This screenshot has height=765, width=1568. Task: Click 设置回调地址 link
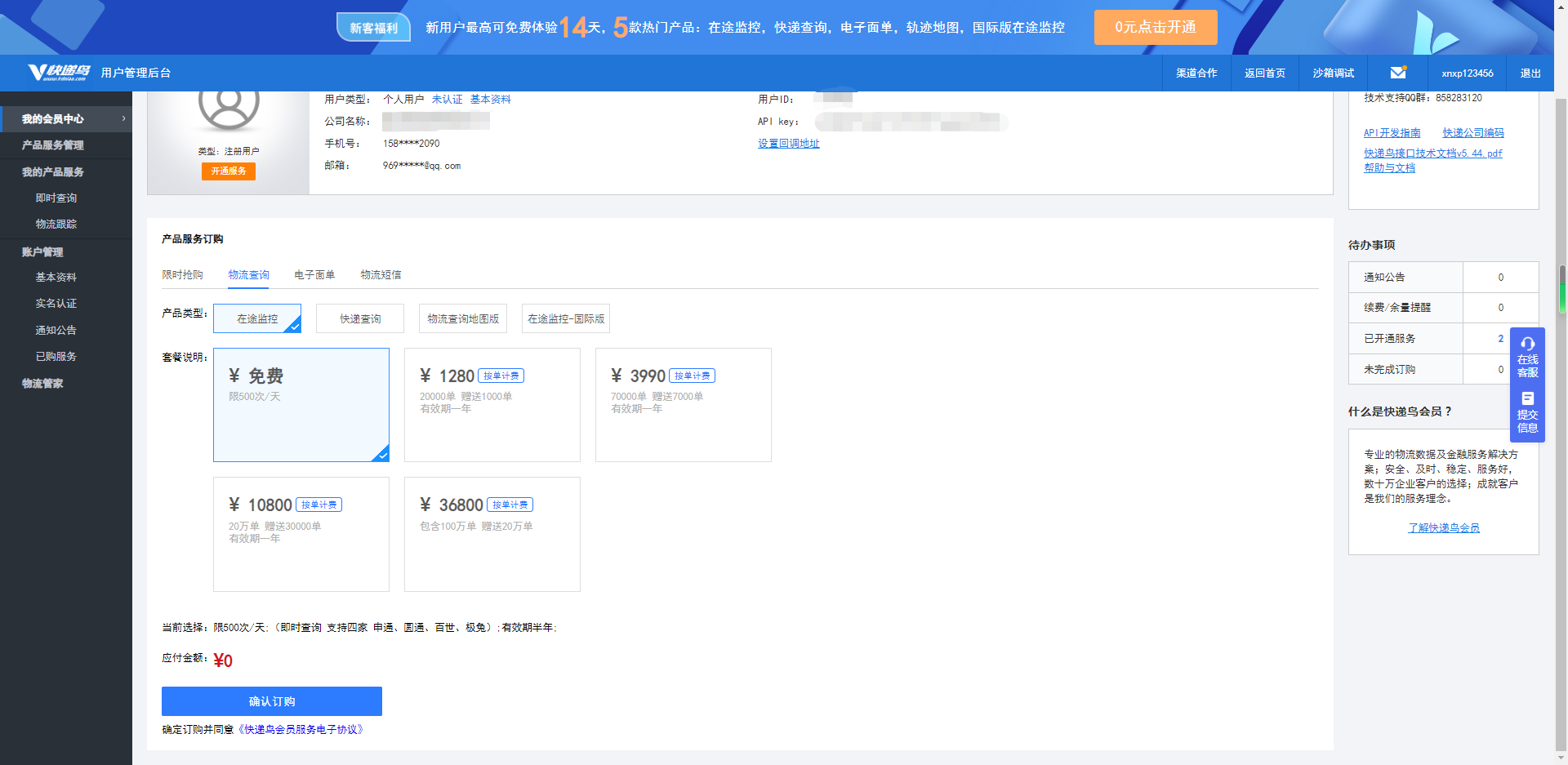pyautogui.click(x=788, y=143)
